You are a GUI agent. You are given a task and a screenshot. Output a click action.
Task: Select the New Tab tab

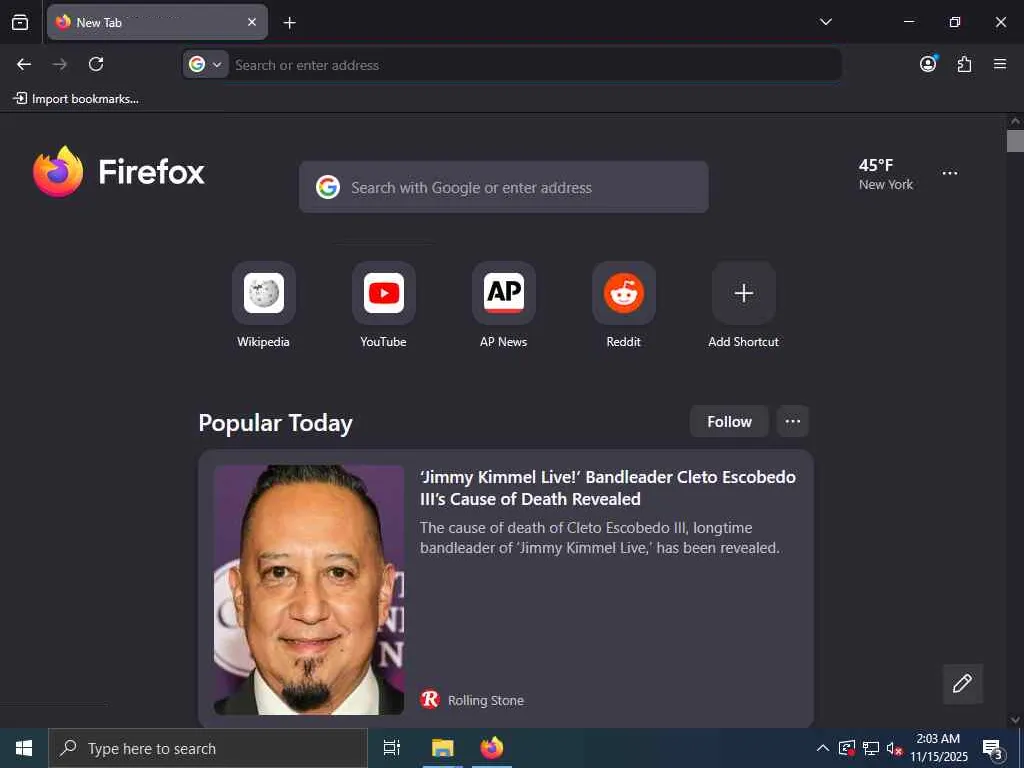[x=157, y=22]
